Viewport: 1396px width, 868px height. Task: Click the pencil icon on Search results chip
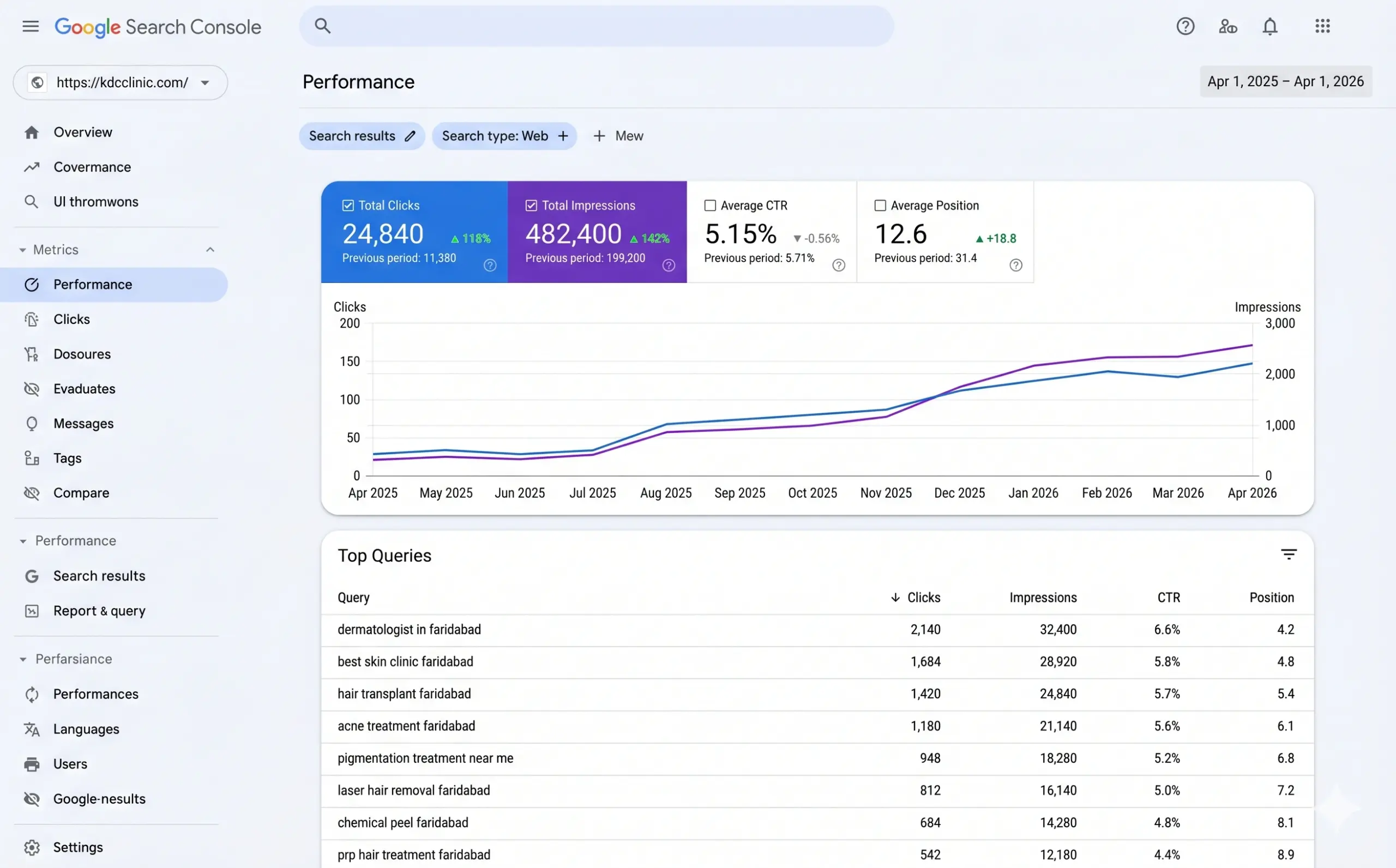point(410,136)
